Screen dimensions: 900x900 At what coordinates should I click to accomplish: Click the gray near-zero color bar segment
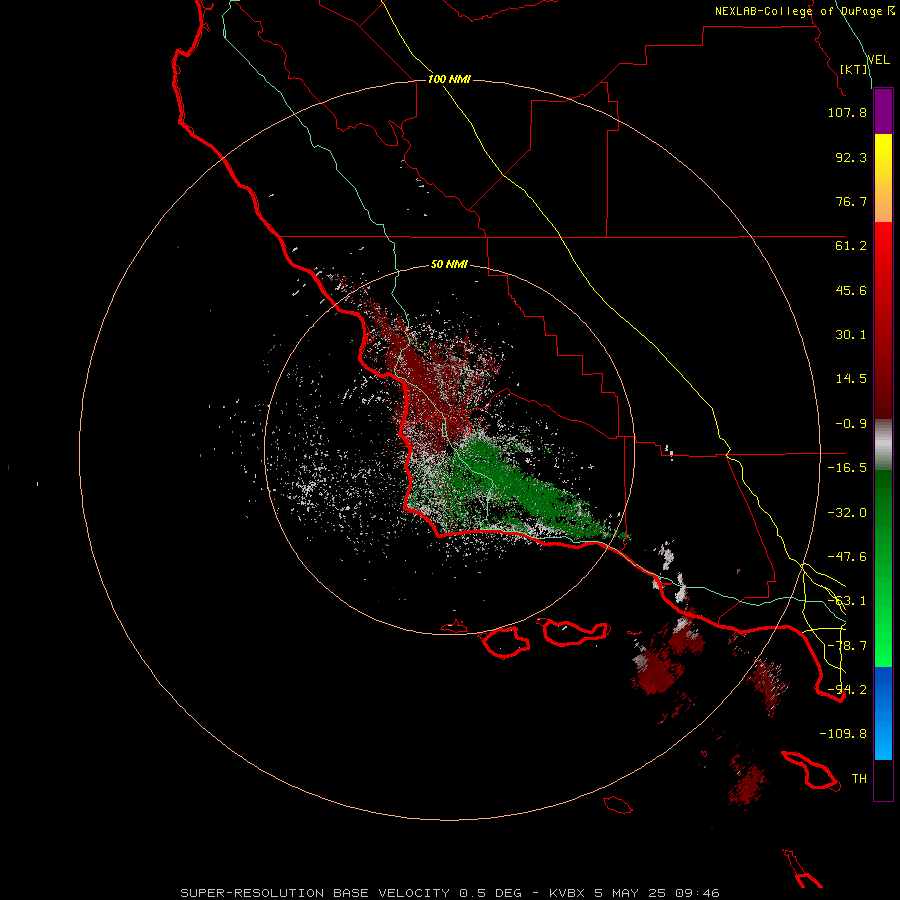point(883,445)
